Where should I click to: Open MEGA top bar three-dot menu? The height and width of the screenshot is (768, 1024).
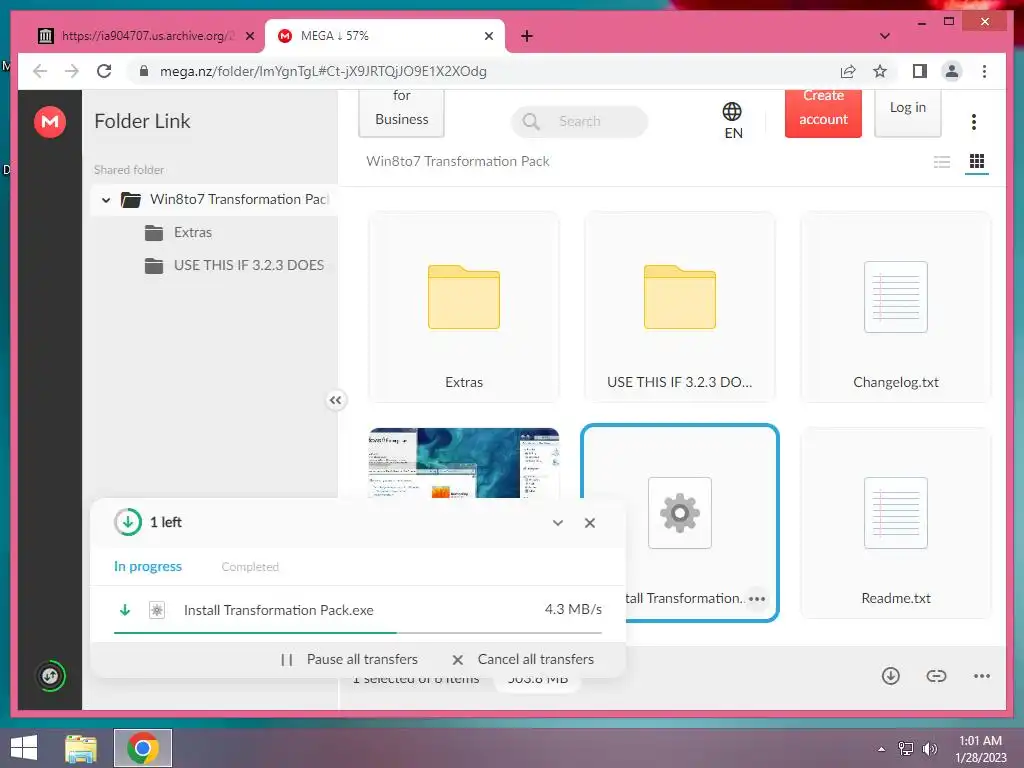click(974, 121)
